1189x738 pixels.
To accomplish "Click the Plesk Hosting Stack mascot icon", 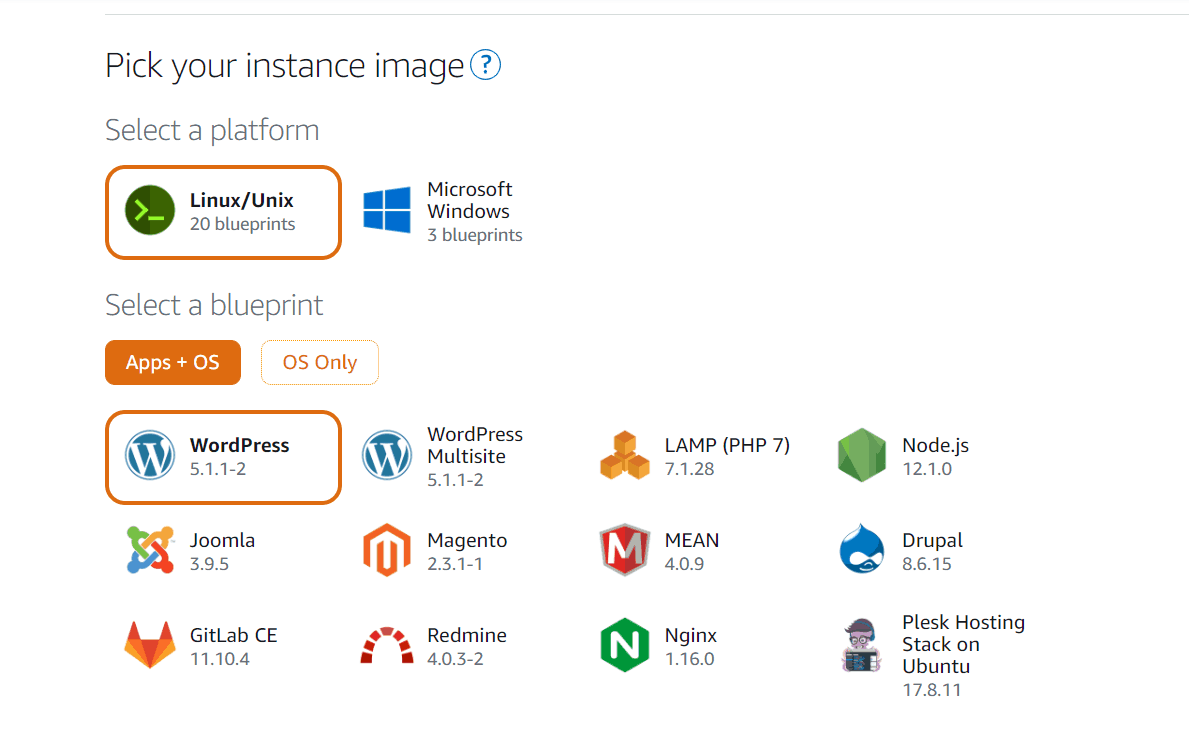I will (861, 645).
